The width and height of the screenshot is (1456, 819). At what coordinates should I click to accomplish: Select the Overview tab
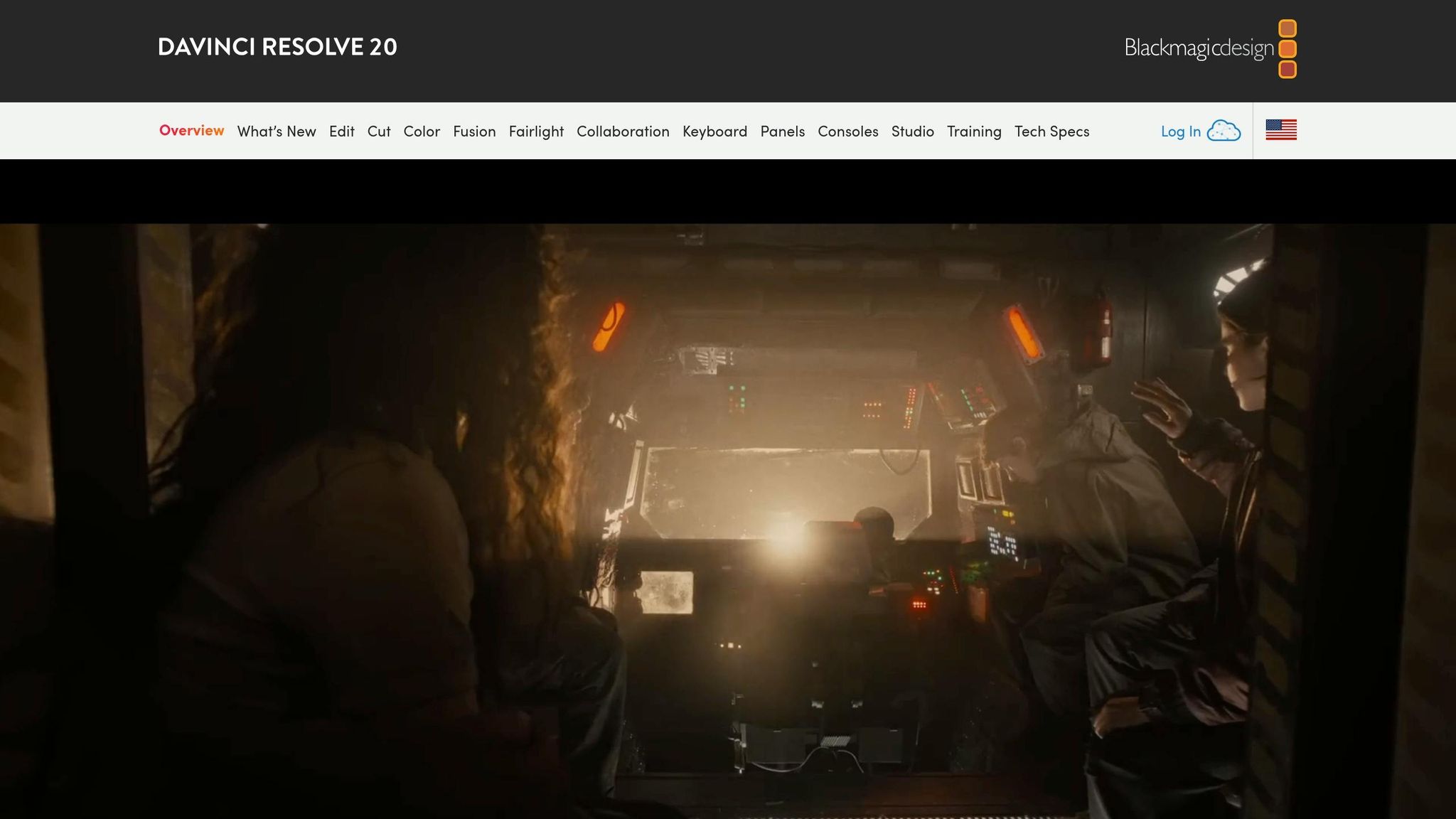(x=191, y=131)
